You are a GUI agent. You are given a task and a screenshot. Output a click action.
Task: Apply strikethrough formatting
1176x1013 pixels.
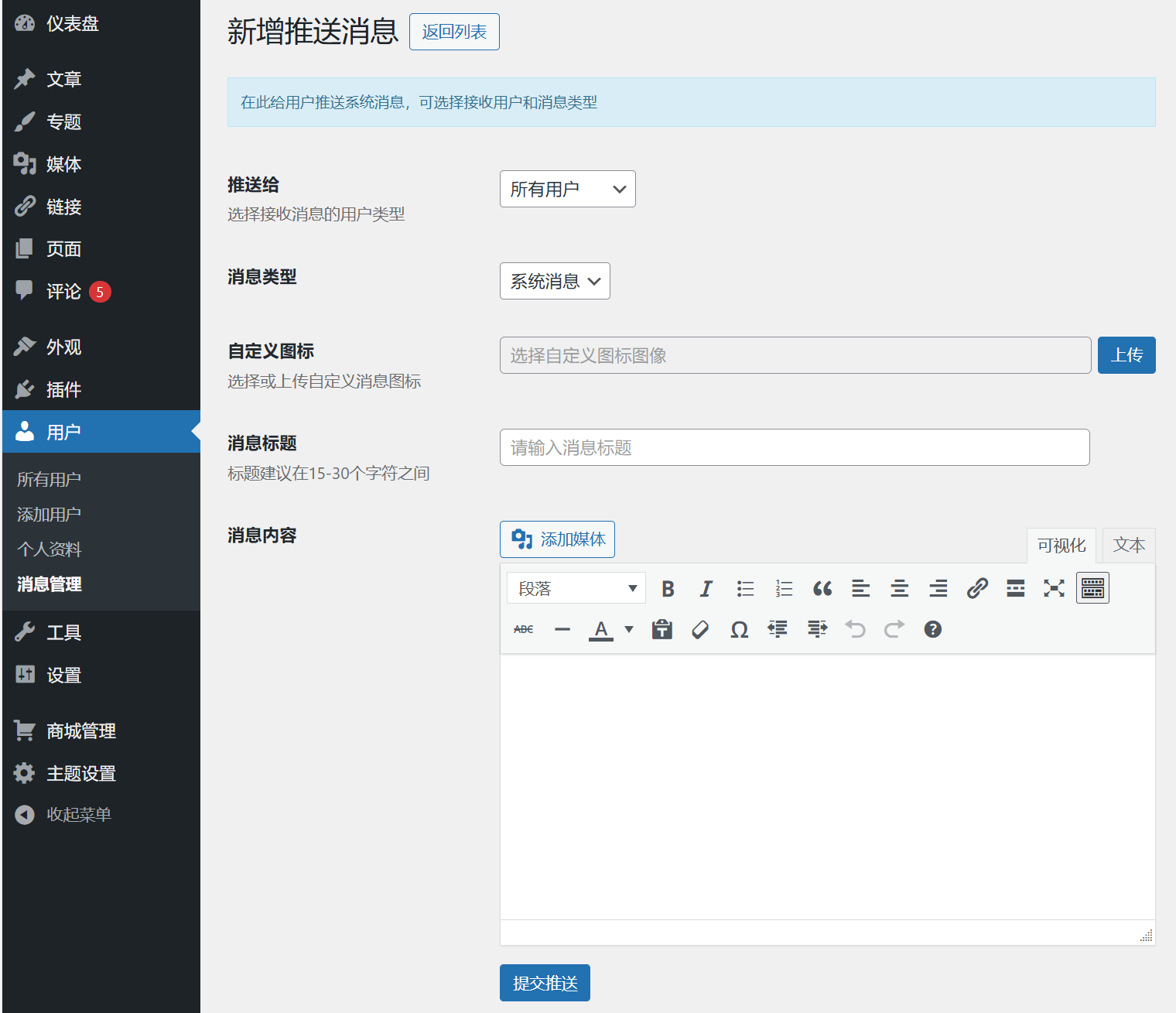pyautogui.click(x=524, y=629)
